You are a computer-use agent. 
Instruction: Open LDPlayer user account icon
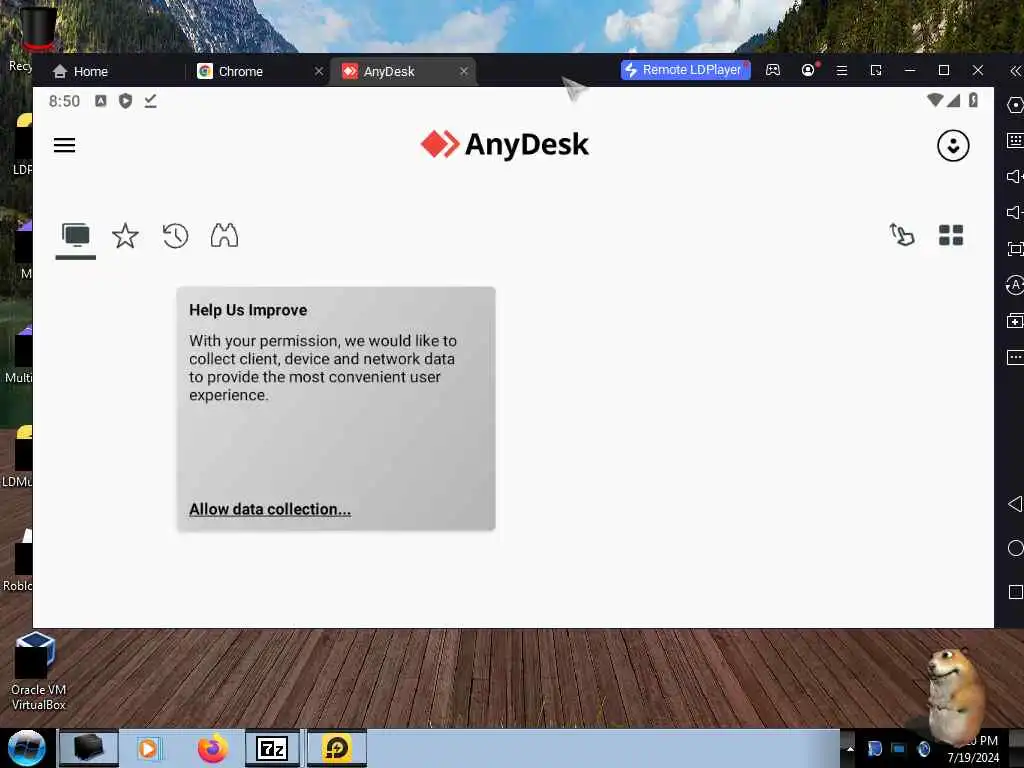(808, 70)
